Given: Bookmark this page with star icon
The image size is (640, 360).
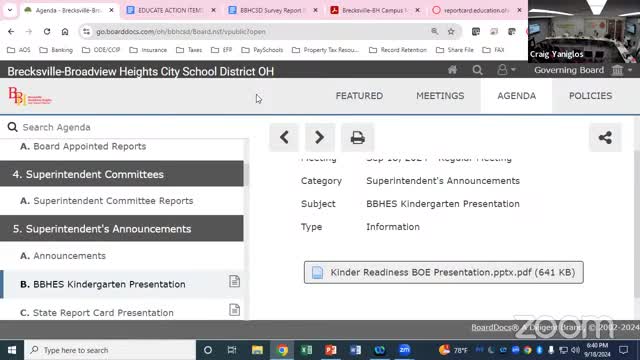Looking at the screenshot, I should pos(451,31).
